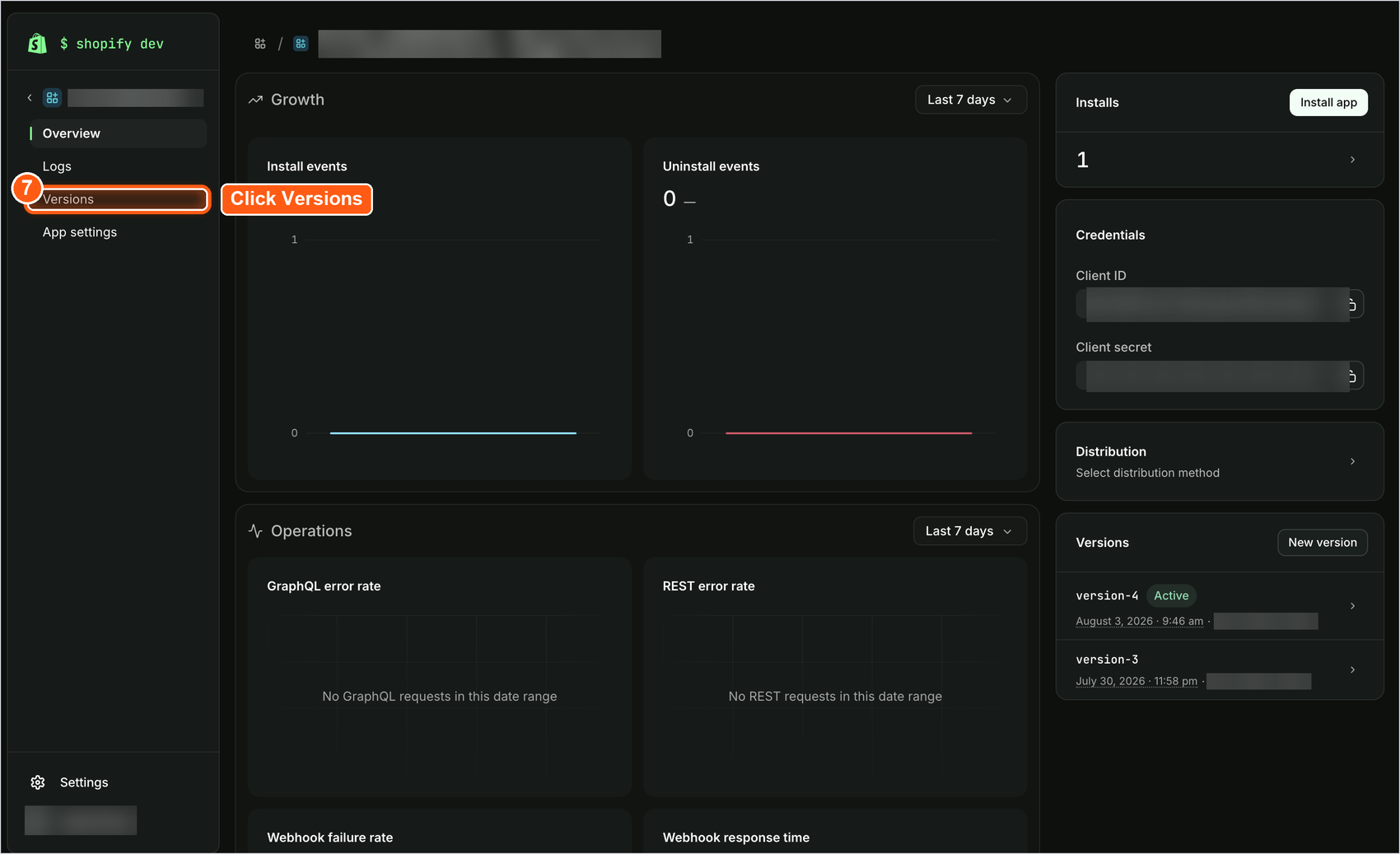Go back using the sidebar back chevron

point(30,98)
